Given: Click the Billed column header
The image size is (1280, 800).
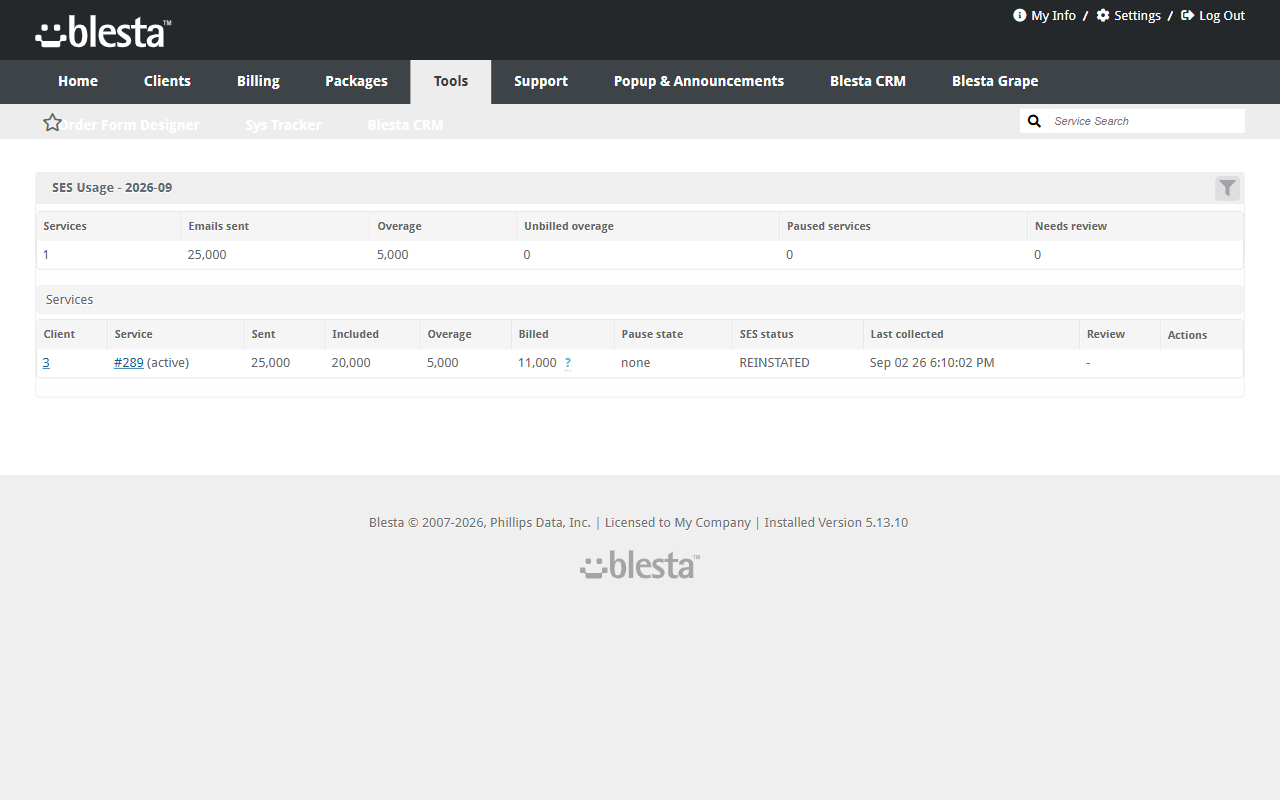Looking at the screenshot, I should point(534,334).
